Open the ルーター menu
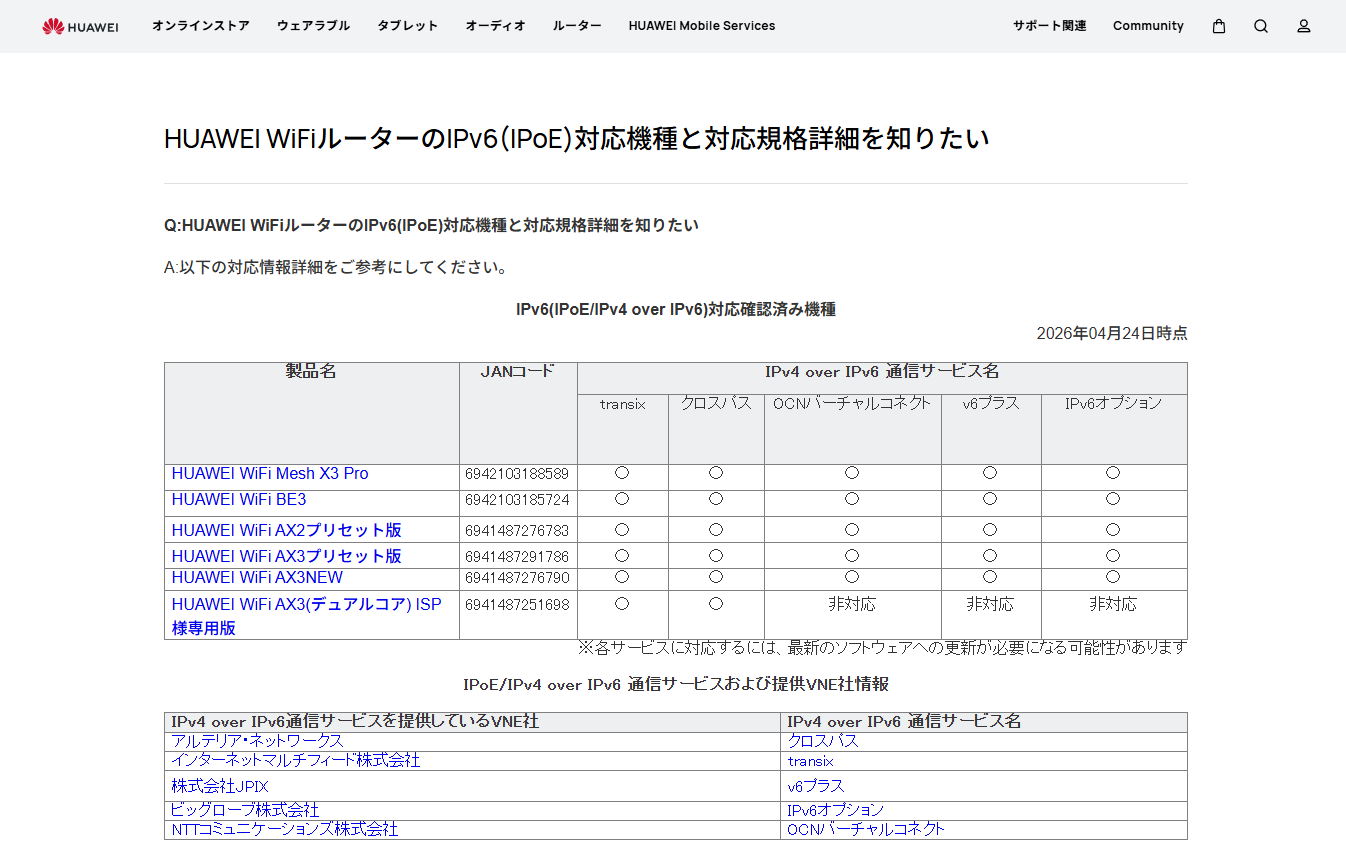The width and height of the screenshot is (1346, 852). (x=578, y=26)
